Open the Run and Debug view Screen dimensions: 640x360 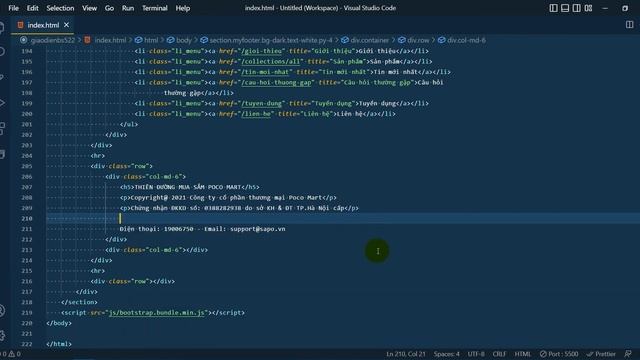(x=2, y=103)
